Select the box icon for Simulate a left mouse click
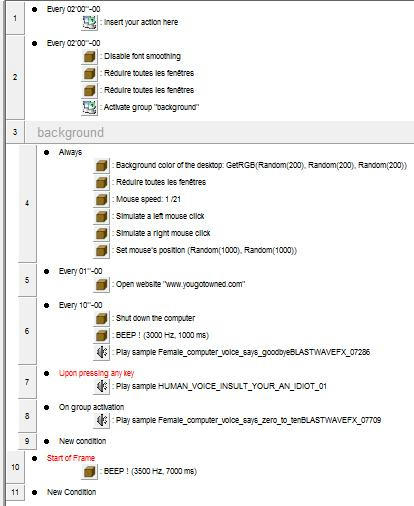Viewport: 414px width, 506px height. [x=101, y=216]
